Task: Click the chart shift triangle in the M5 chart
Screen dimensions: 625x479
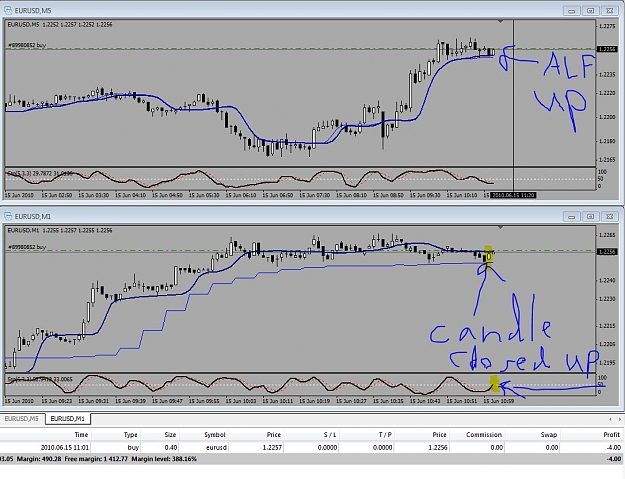Action: click(501, 21)
